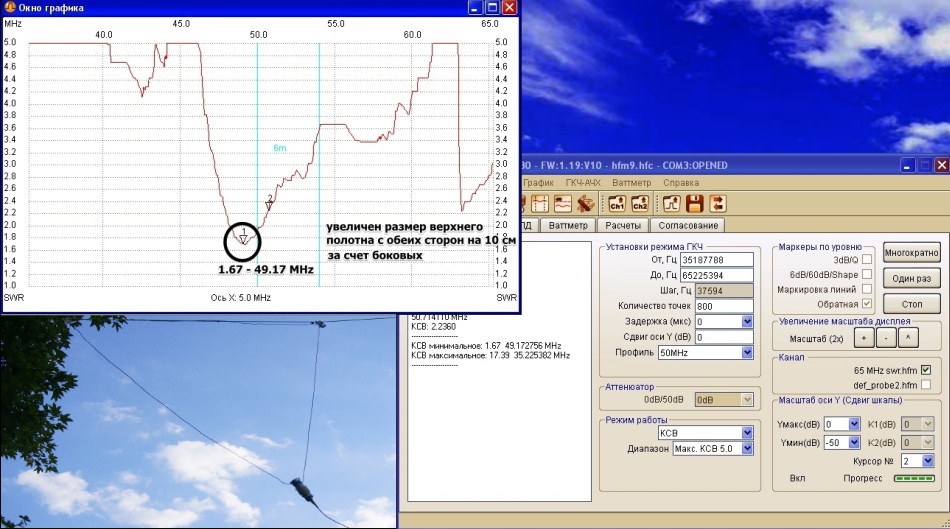Open the K2(dB) dropdown
950x529 pixels.
928,443
